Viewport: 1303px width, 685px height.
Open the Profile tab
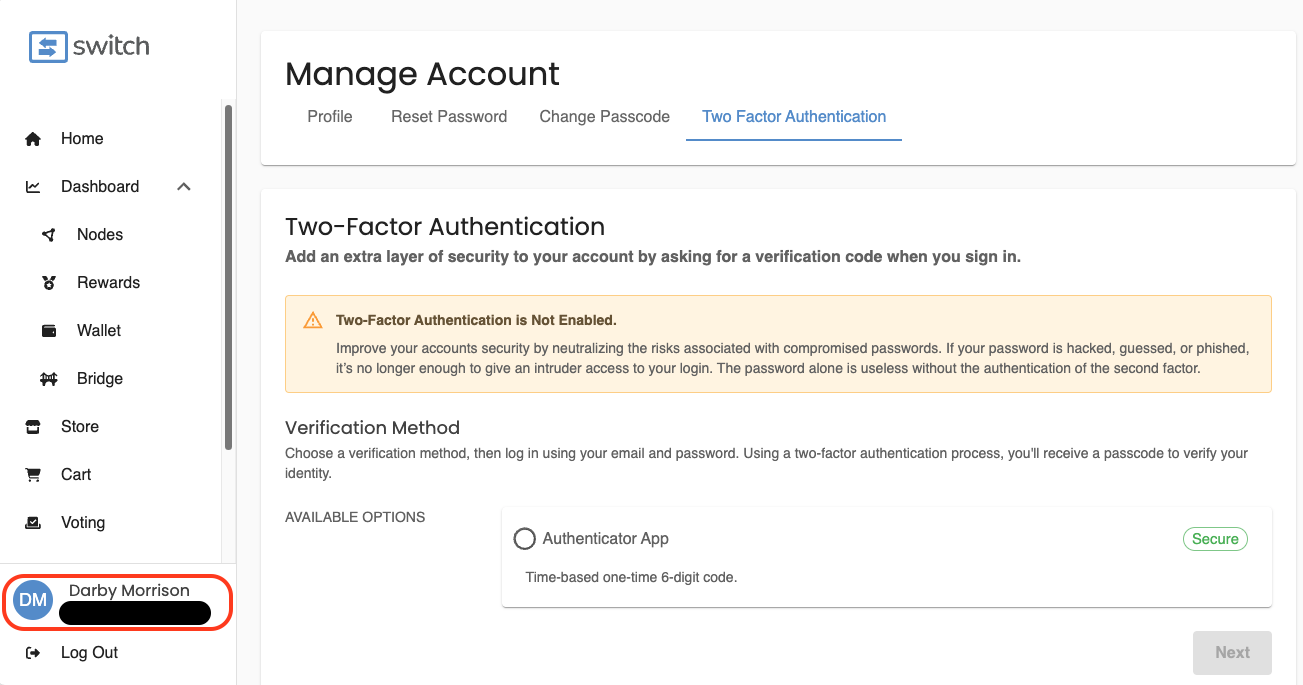click(330, 117)
